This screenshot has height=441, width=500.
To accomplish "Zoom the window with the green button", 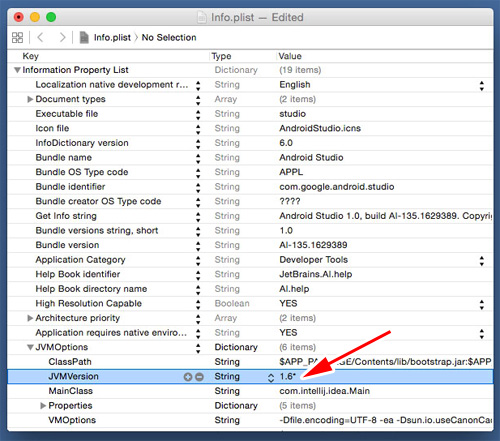I will click(51, 17).
